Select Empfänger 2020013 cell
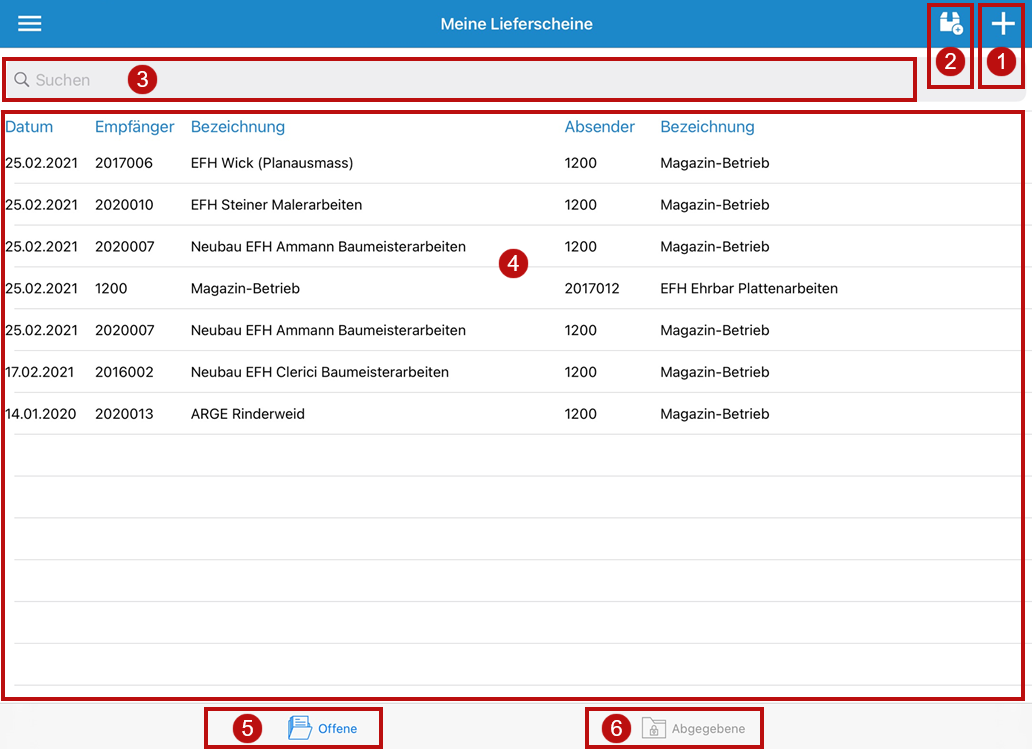Screen dimensions: 1032x749 pyautogui.click(x=124, y=414)
